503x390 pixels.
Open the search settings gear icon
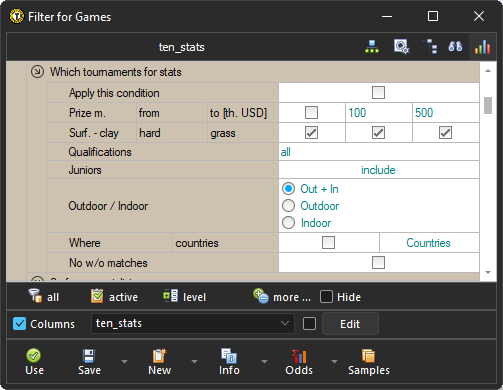pos(401,47)
